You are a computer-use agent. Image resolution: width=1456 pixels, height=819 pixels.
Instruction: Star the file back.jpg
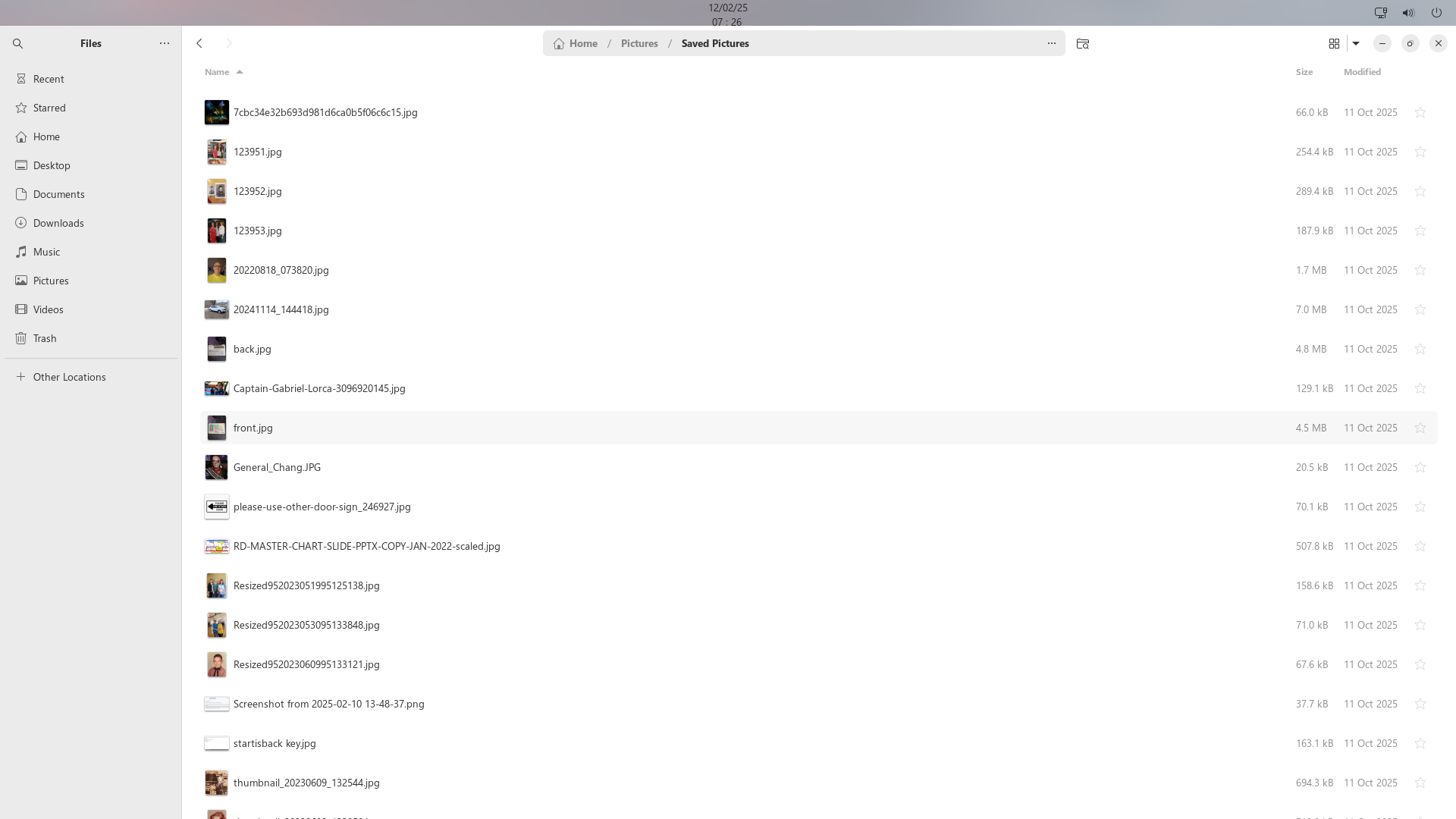(1420, 349)
